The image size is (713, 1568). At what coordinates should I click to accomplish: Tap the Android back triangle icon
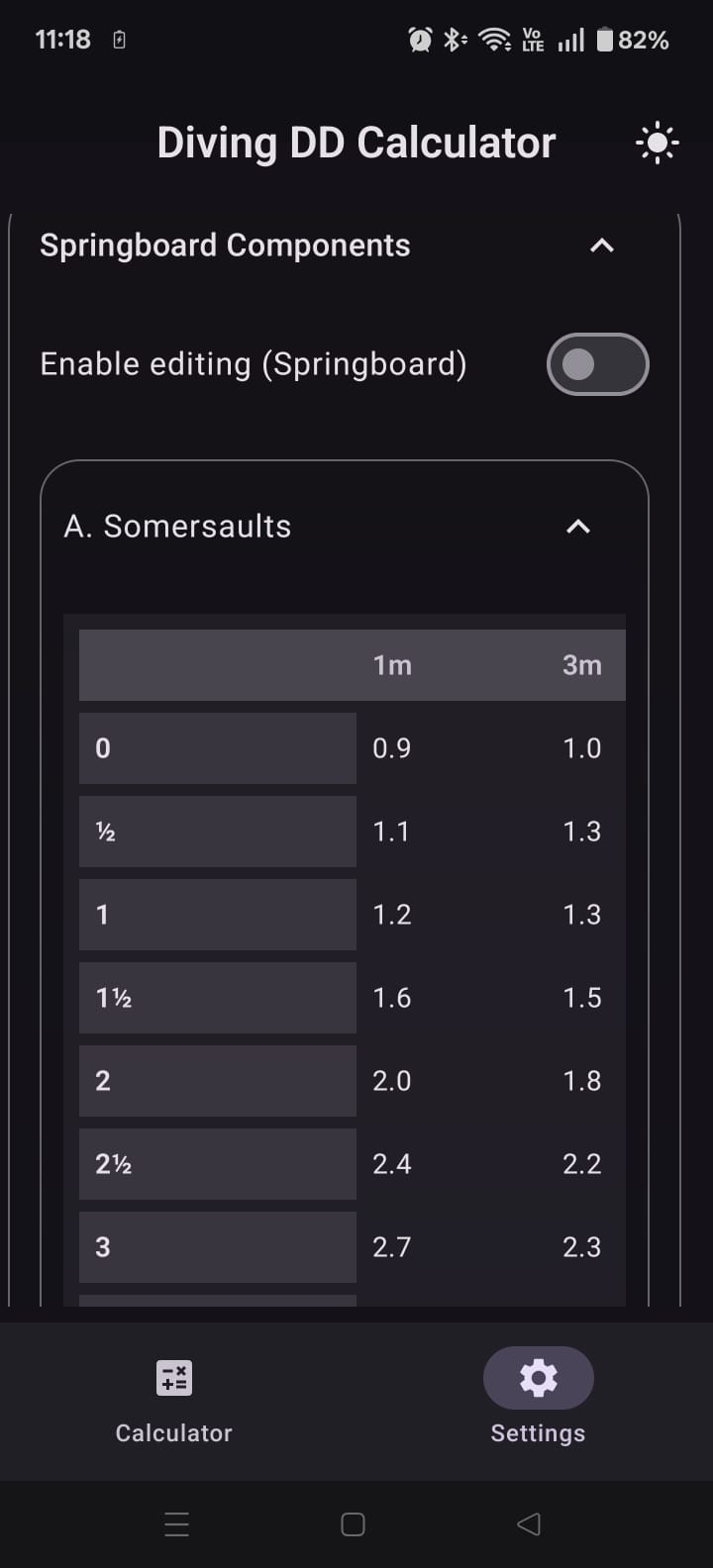(x=529, y=1523)
